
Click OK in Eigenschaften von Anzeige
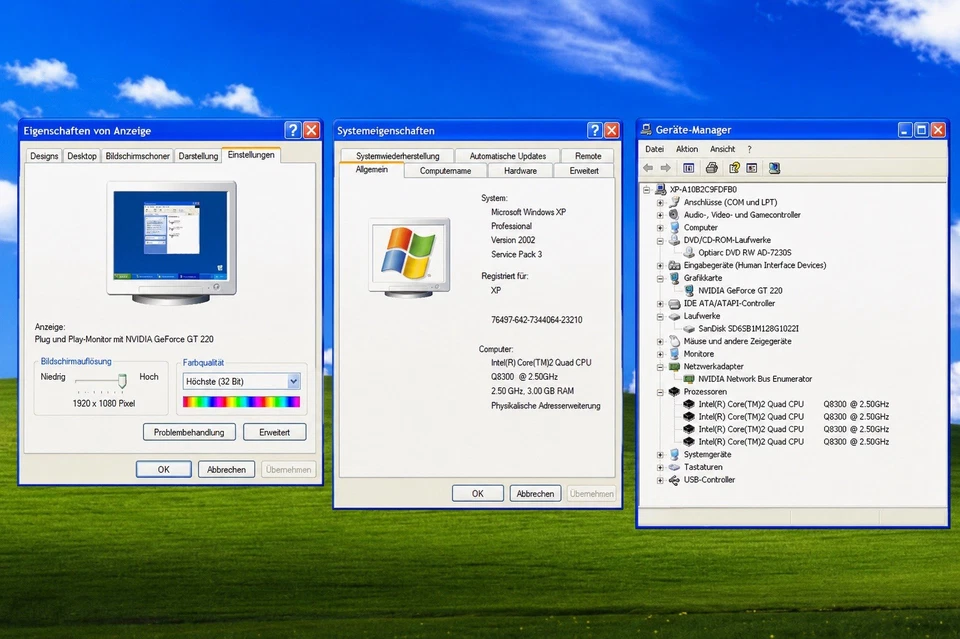point(163,469)
